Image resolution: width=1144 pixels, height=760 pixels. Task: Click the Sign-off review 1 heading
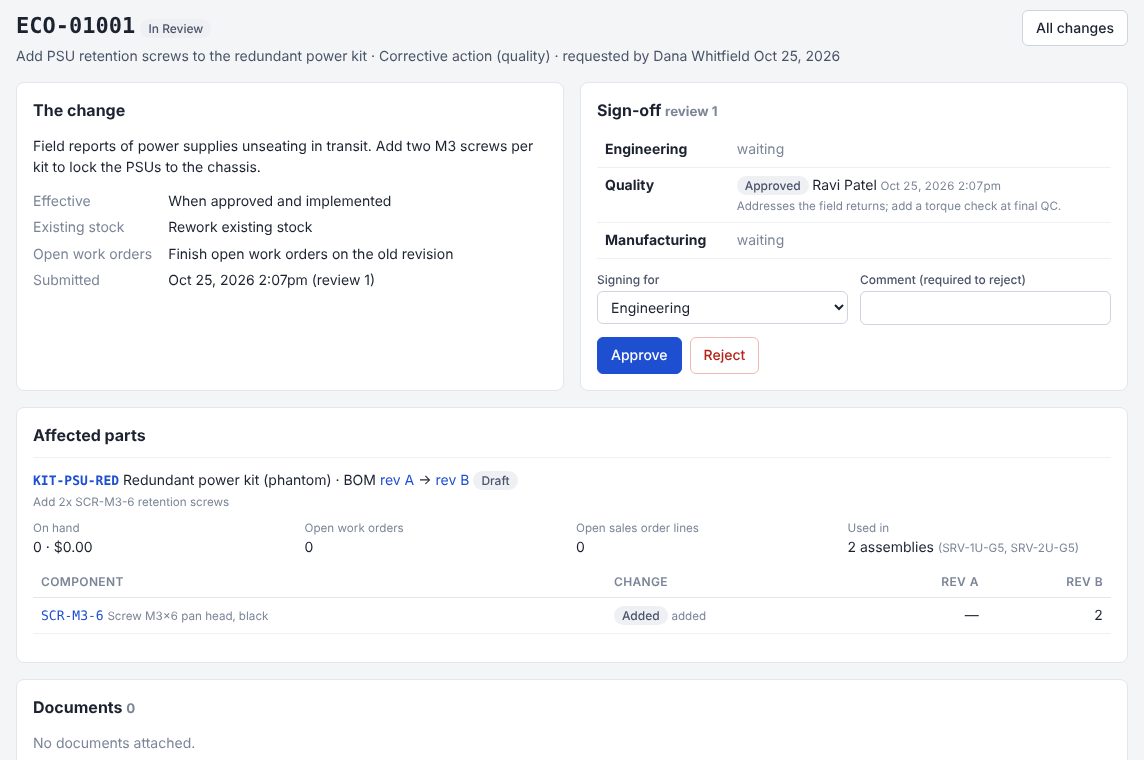coord(657,111)
